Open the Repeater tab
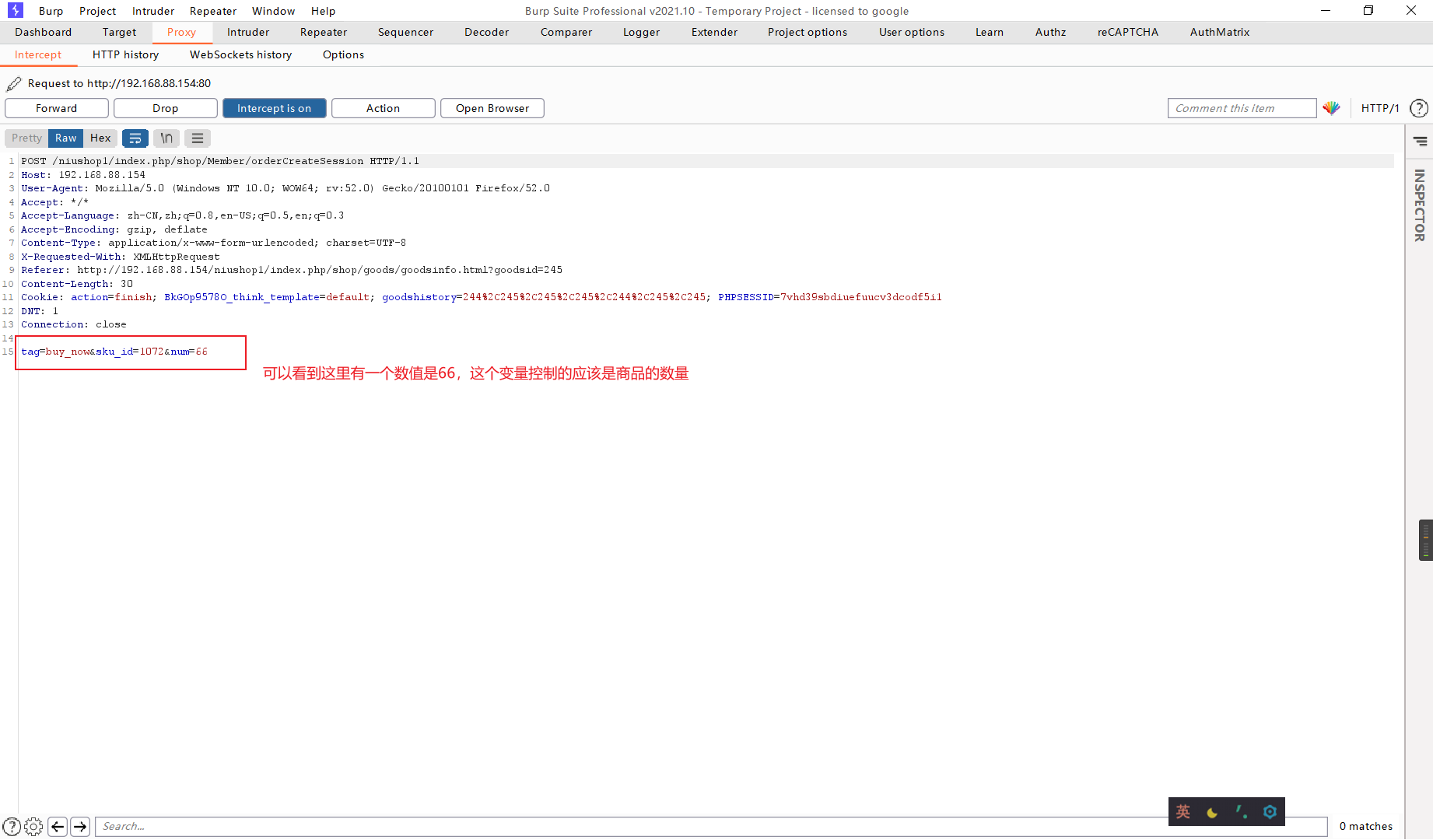 pos(323,32)
